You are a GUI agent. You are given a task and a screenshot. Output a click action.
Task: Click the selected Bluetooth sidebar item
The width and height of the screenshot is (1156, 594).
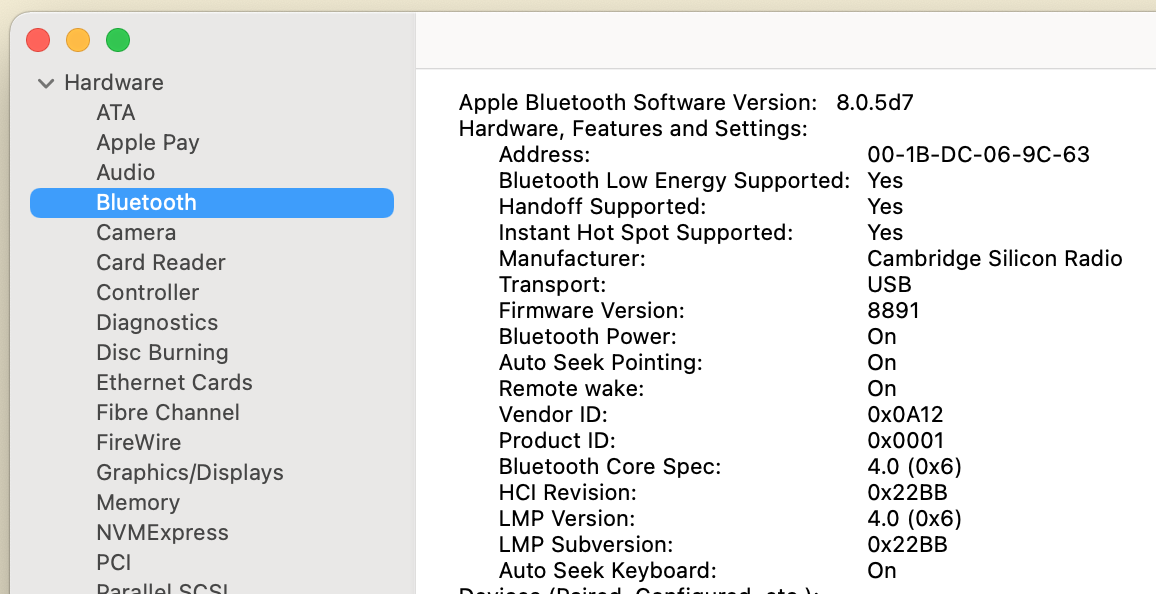click(x=146, y=203)
